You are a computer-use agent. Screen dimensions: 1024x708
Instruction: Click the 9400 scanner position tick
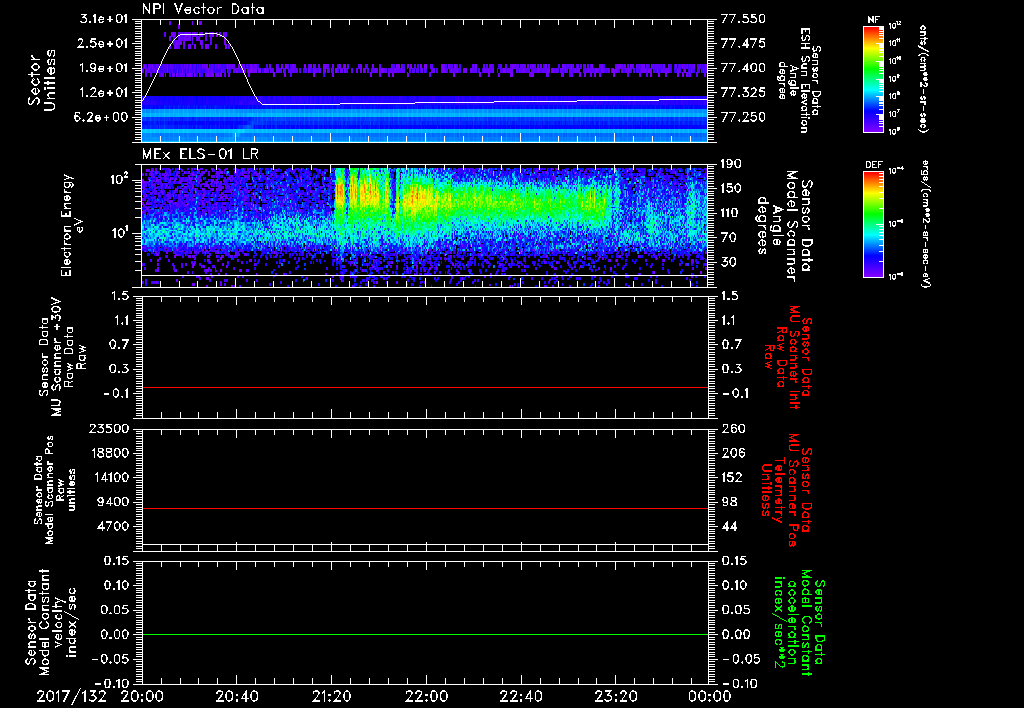click(114, 502)
